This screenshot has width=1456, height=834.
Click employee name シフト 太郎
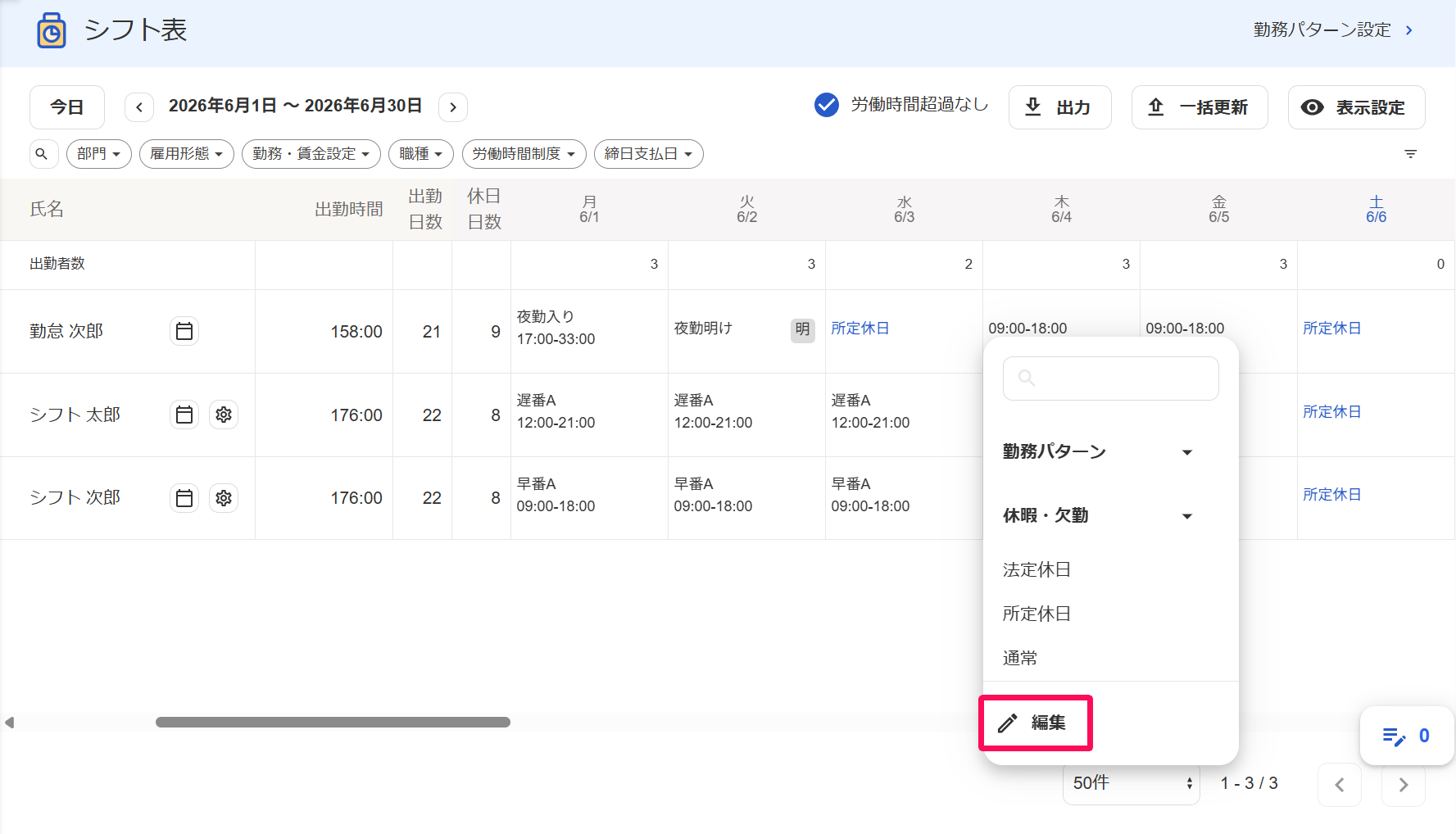[x=75, y=415]
